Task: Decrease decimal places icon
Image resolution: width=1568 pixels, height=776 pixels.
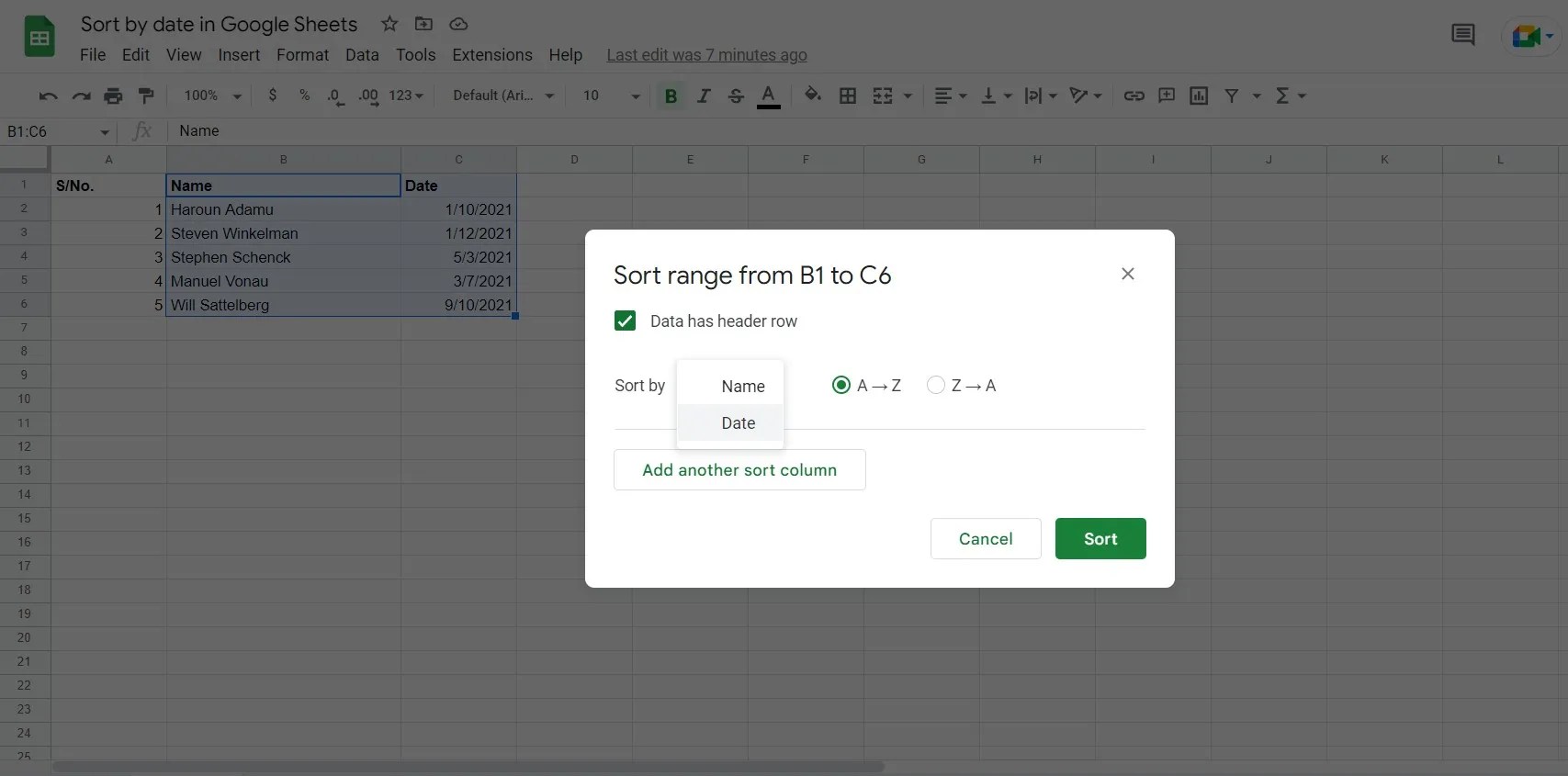Action: [x=335, y=96]
